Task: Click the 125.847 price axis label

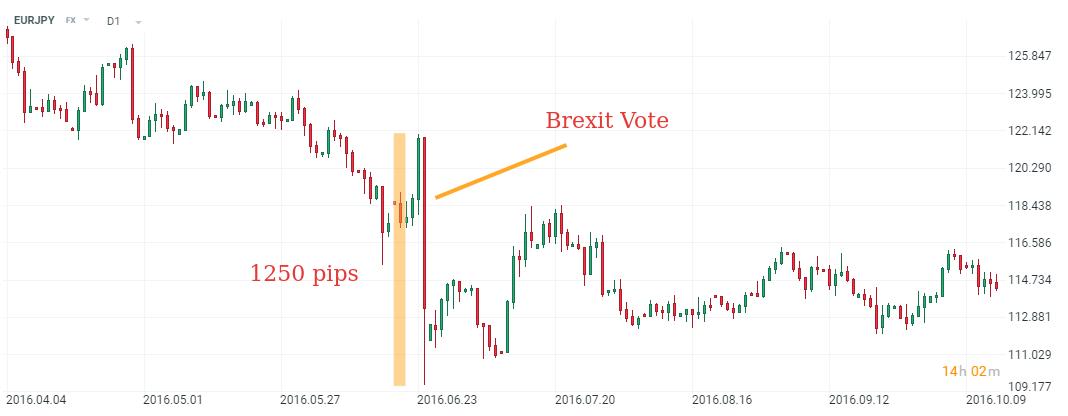Action: (x=1028, y=56)
